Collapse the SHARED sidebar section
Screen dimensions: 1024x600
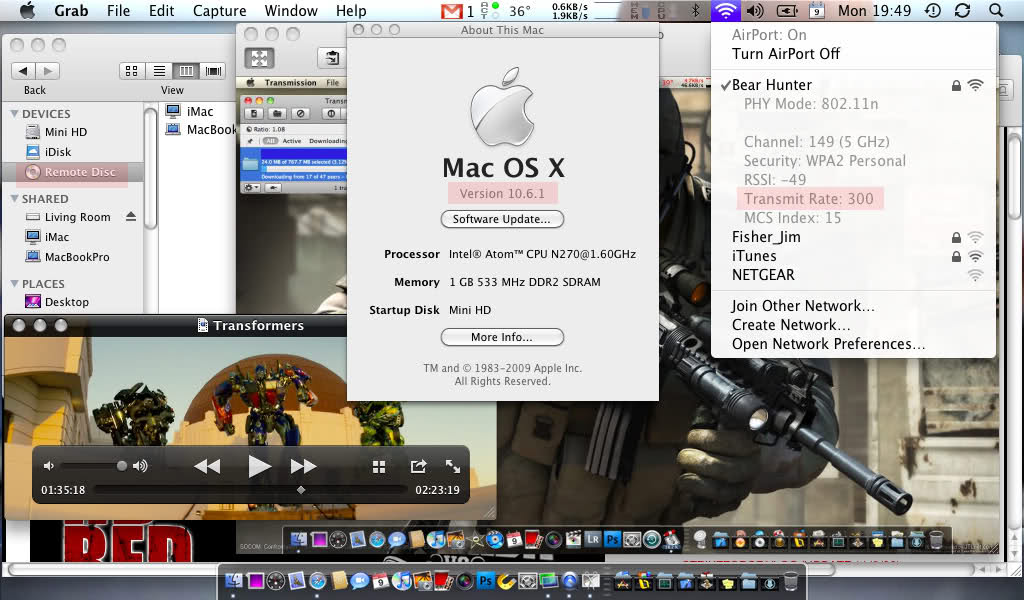pos(14,199)
